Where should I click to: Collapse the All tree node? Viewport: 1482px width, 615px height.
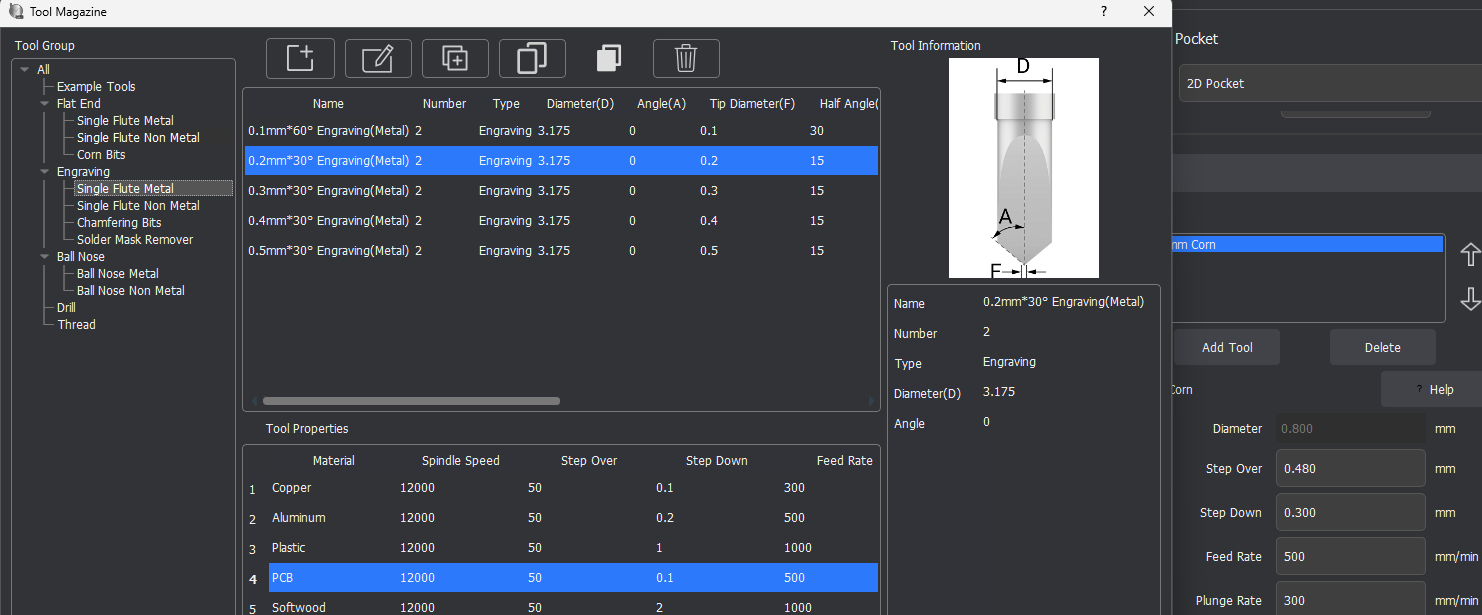pos(24,70)
